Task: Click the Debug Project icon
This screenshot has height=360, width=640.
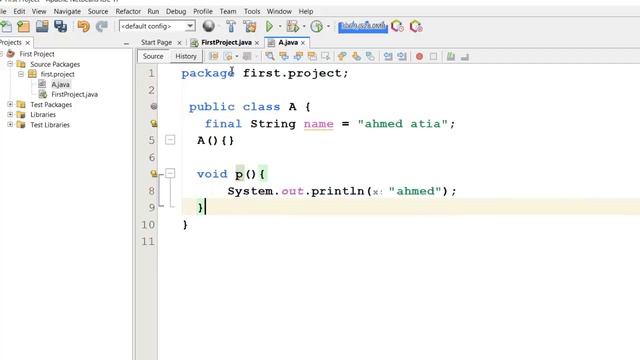Action: pos(293,27)
